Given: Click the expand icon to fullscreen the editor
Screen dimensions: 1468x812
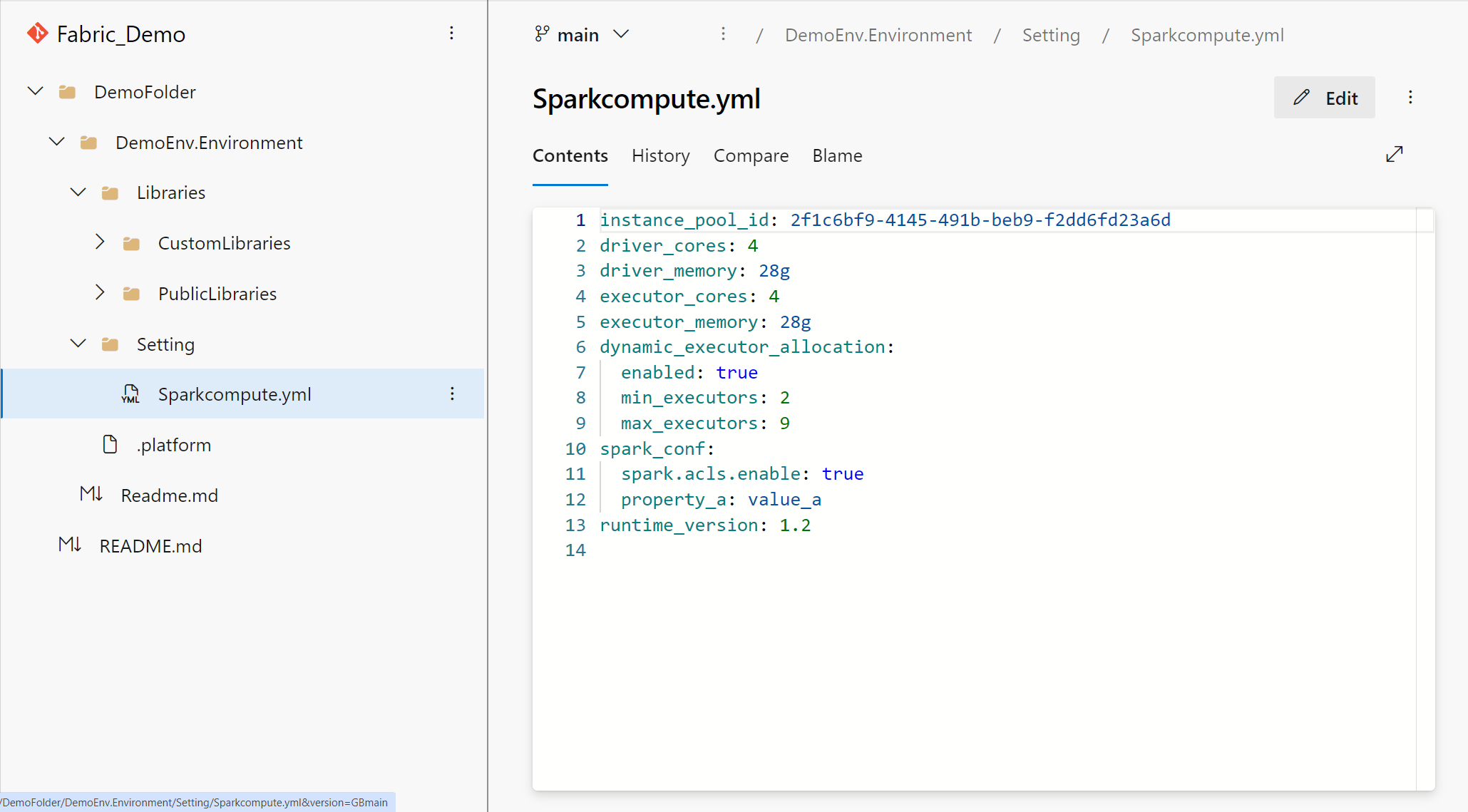Looking at the screenshot, I should (1396, 154).
